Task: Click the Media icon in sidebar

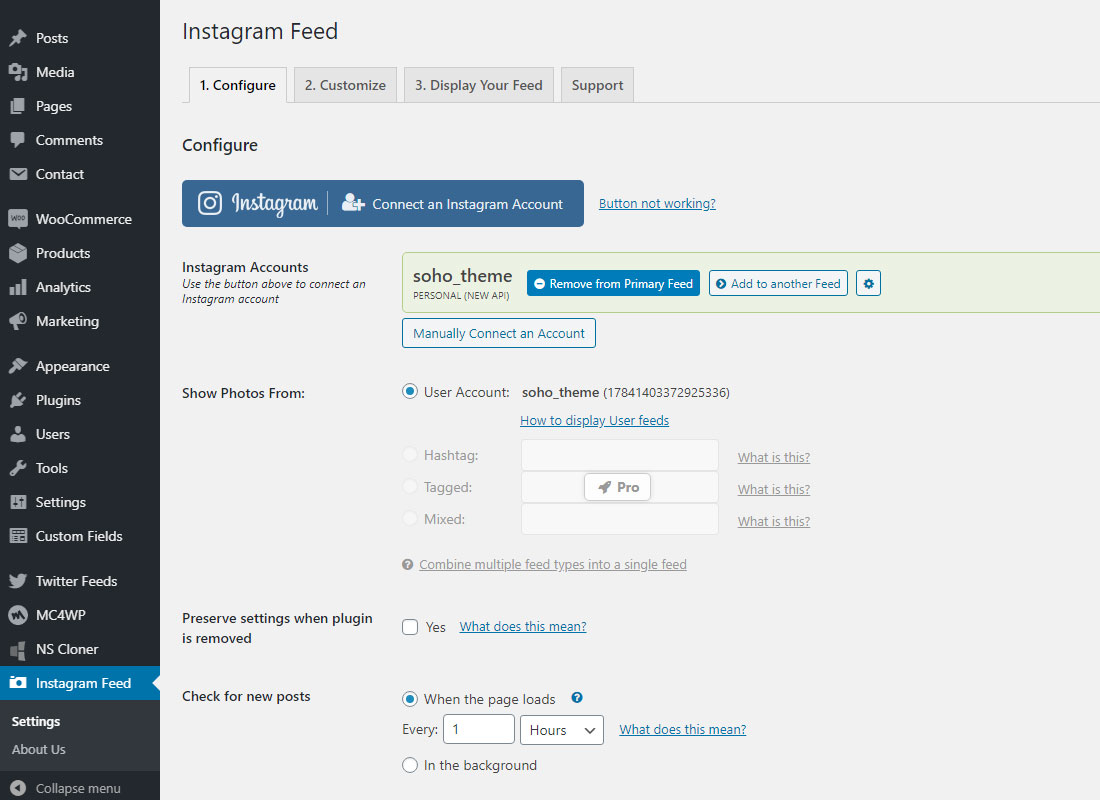Action: coord(18,72)
